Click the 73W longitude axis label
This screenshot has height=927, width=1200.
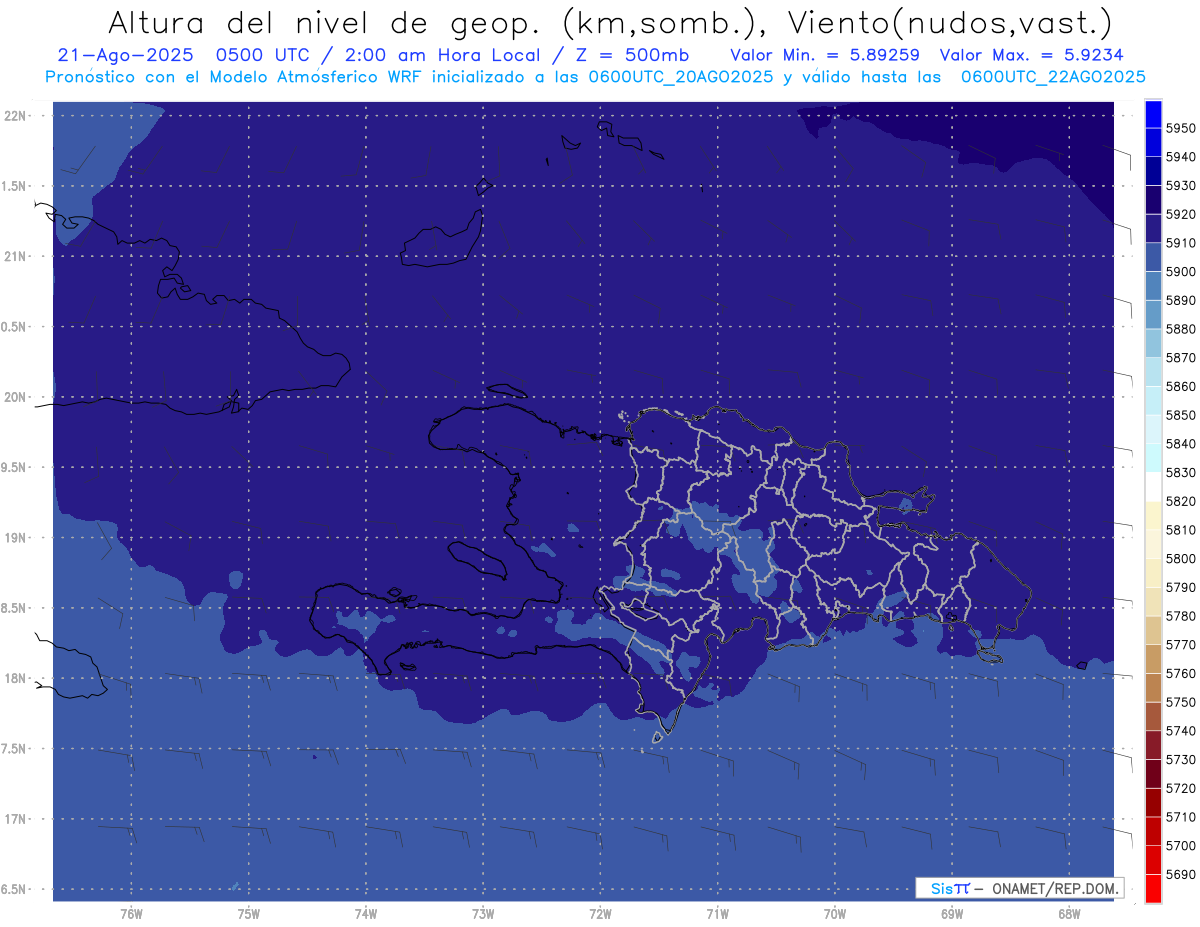483,913
